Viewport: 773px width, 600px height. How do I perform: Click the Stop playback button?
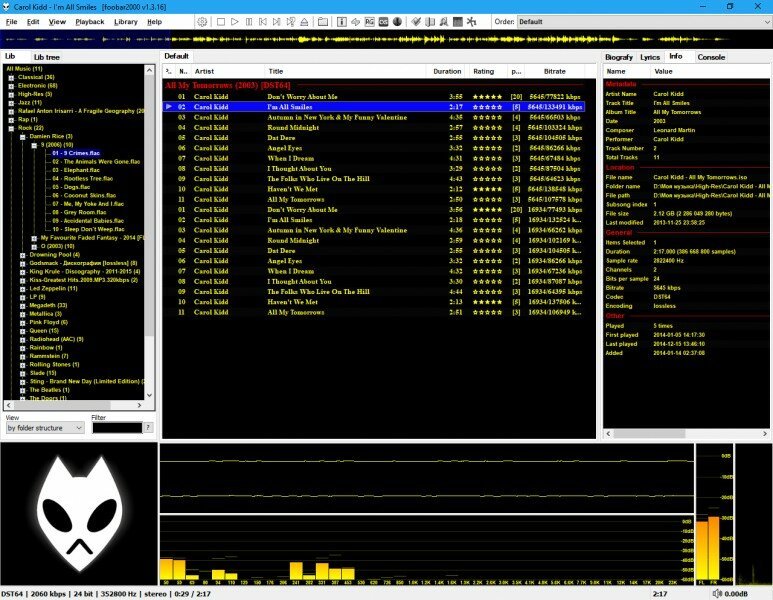[x=221, y=21]
